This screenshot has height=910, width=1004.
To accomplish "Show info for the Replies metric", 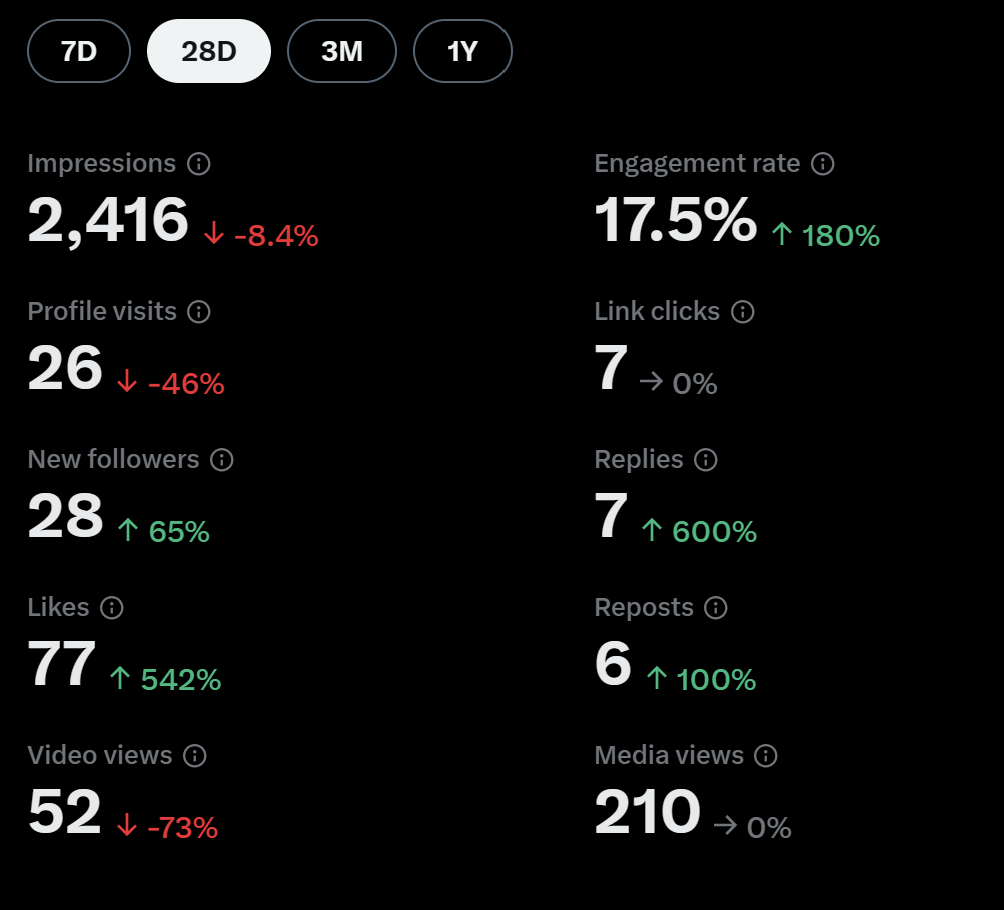I will (x=706, y=460).
